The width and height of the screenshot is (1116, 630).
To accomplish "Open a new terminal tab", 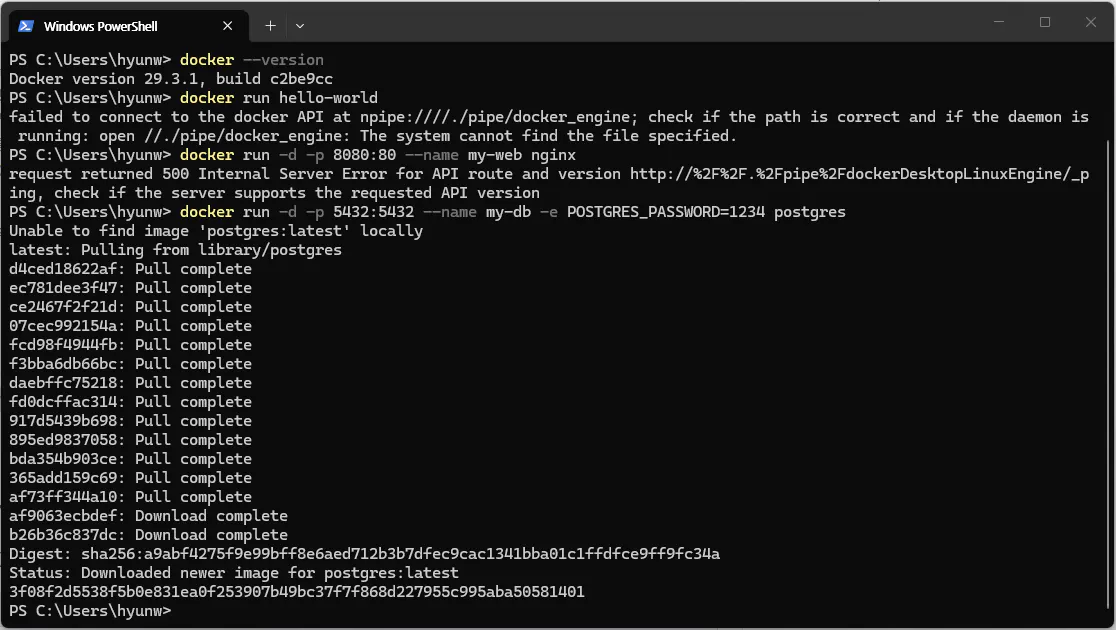I will (x=270, y=26).
